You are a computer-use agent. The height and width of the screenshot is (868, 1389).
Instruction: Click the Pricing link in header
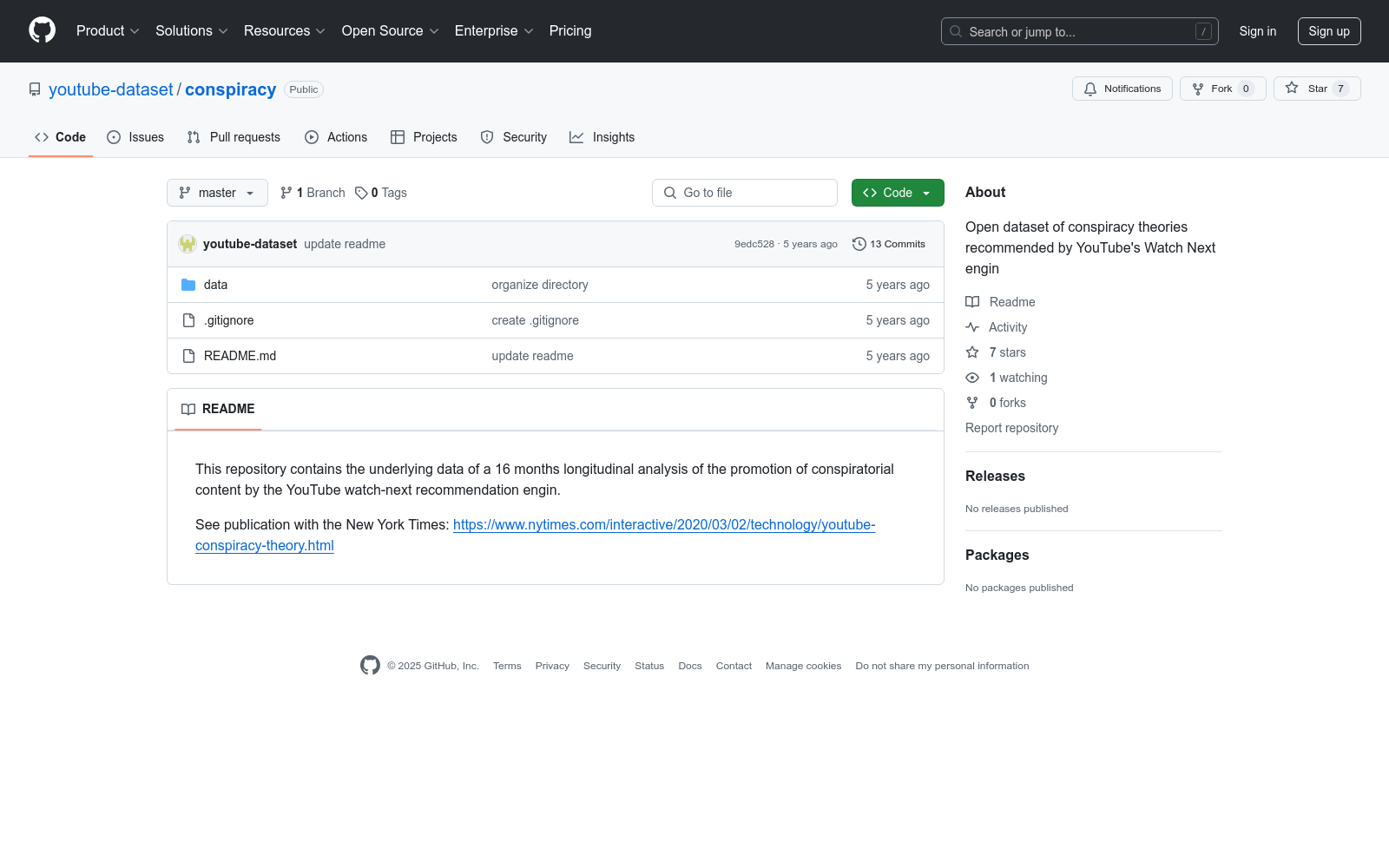coord(570,31)
